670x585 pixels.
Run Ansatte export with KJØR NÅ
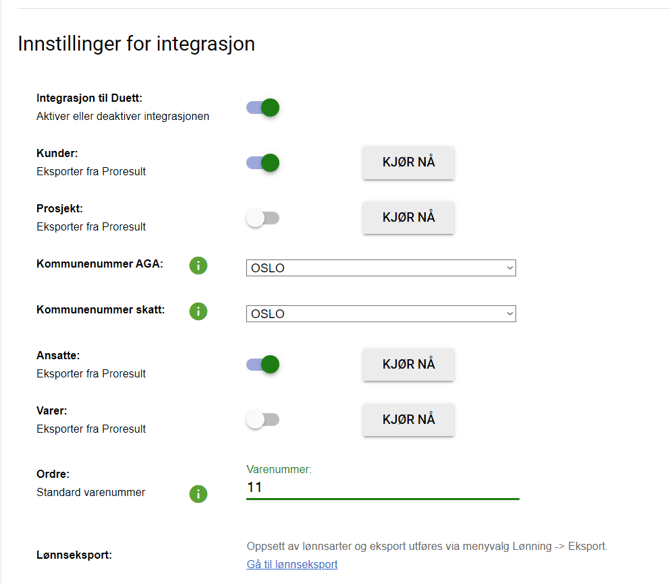coord(408,364)
